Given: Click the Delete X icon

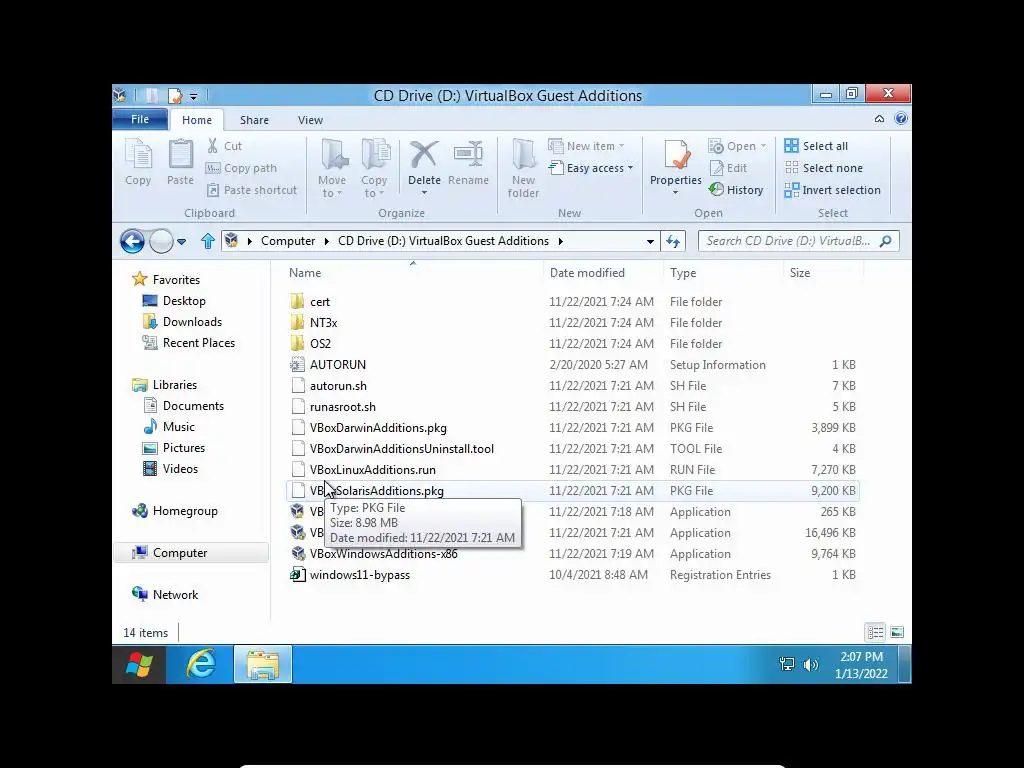Looking at the screenshot, I should 424,155.
